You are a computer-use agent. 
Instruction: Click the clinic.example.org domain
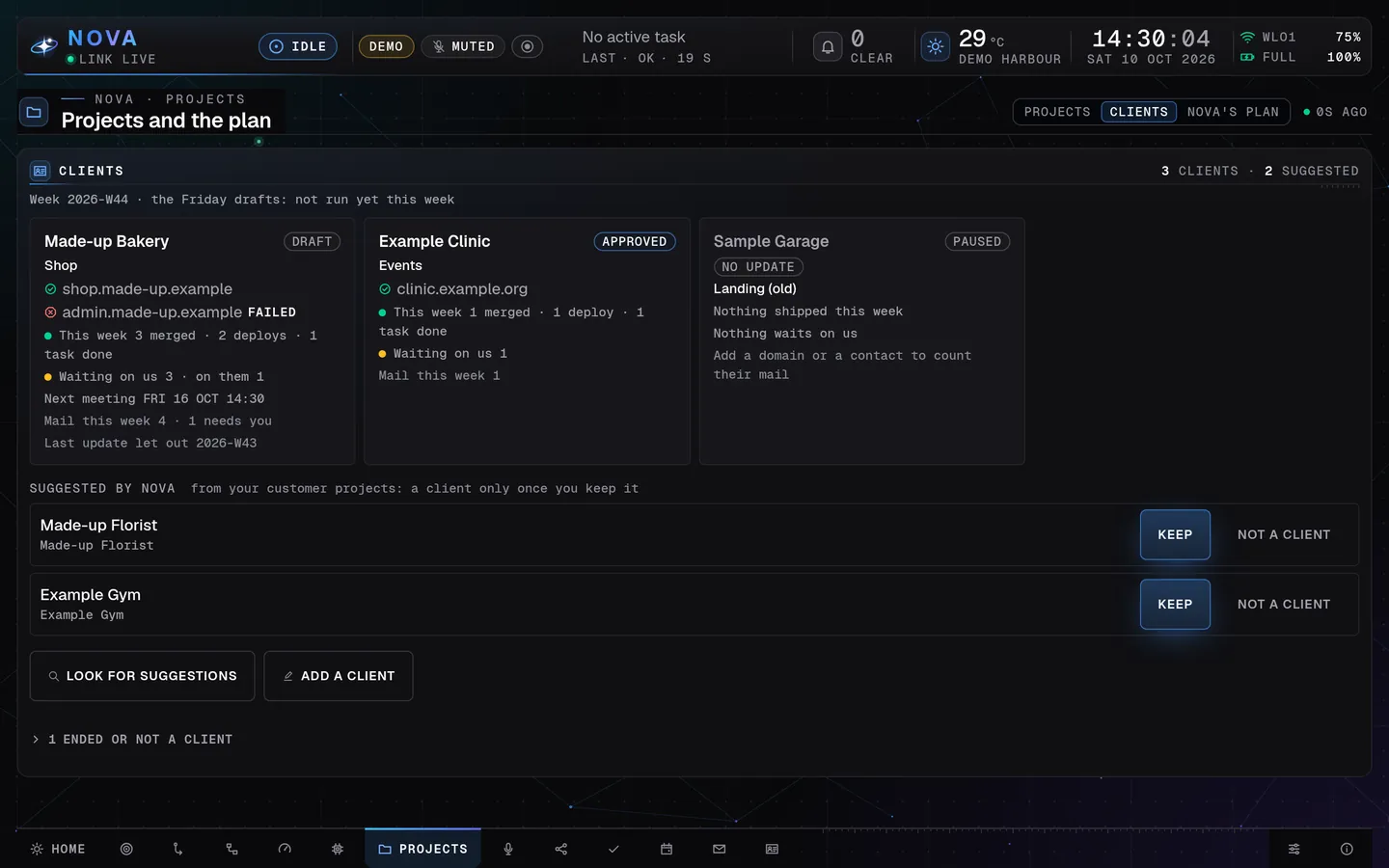[461, 289]
